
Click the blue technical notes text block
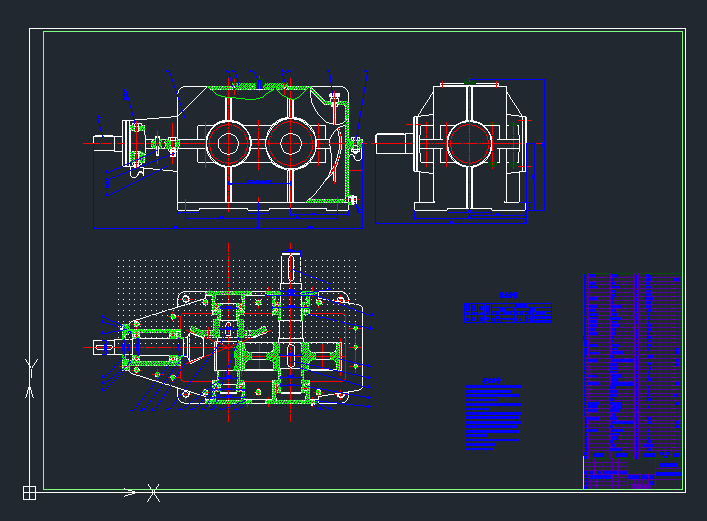point(493,415)
